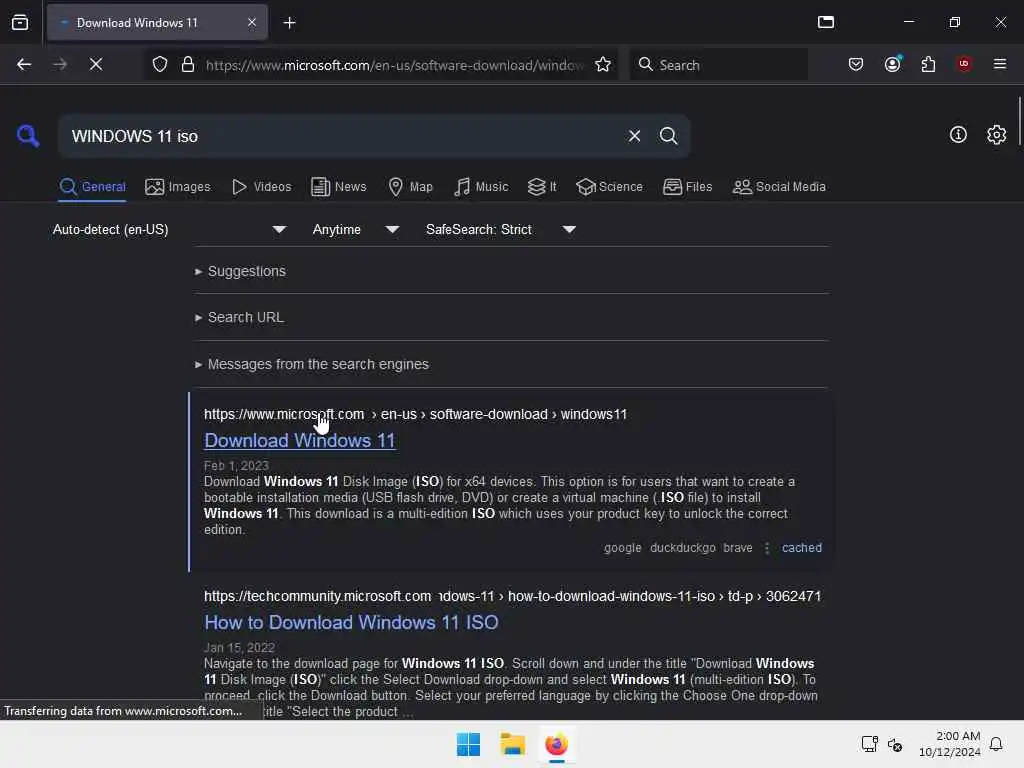Open the Download Windows 11 result link
The image size is (1024, 768).
pos(300,441)
